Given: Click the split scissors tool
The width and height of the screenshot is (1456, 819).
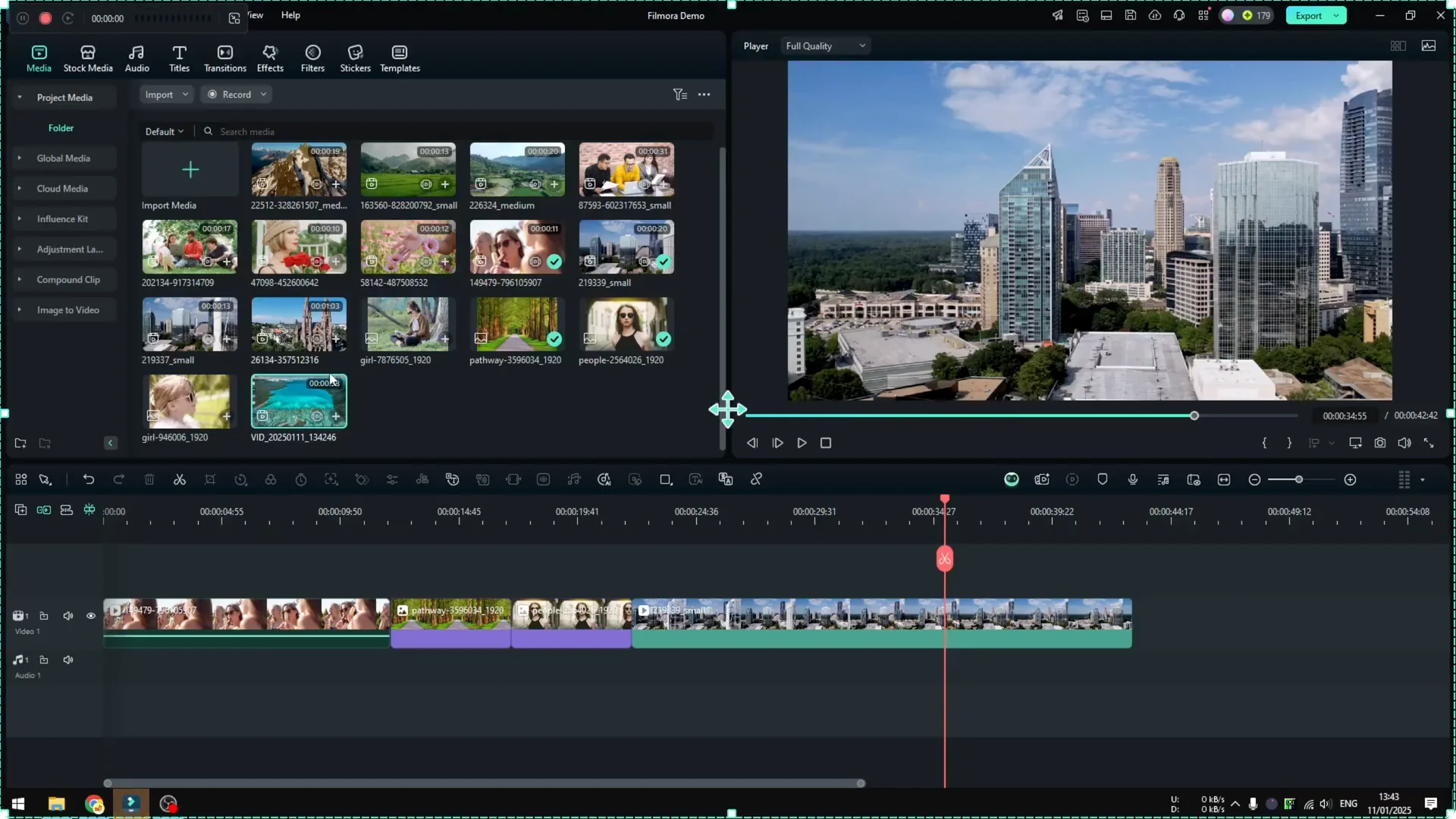Looking at the screenshot, I should coord(180,479).
